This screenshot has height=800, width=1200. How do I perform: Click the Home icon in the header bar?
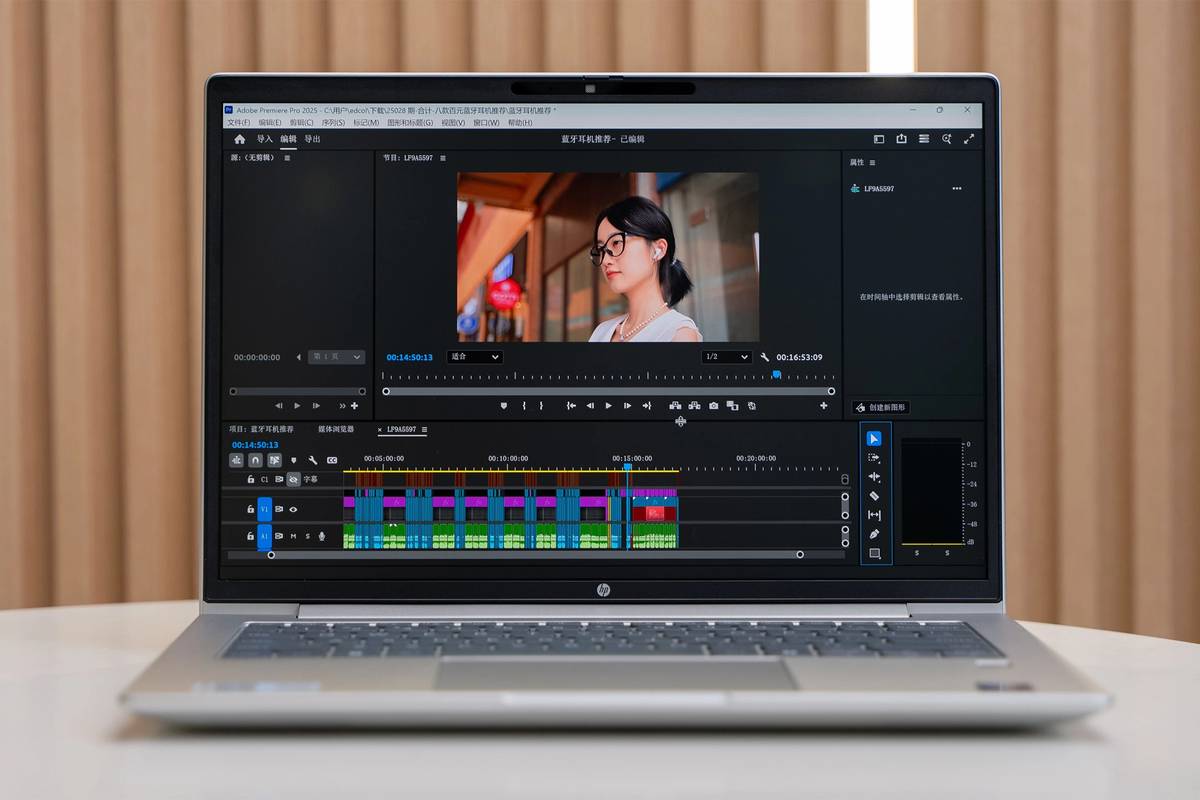239,139
